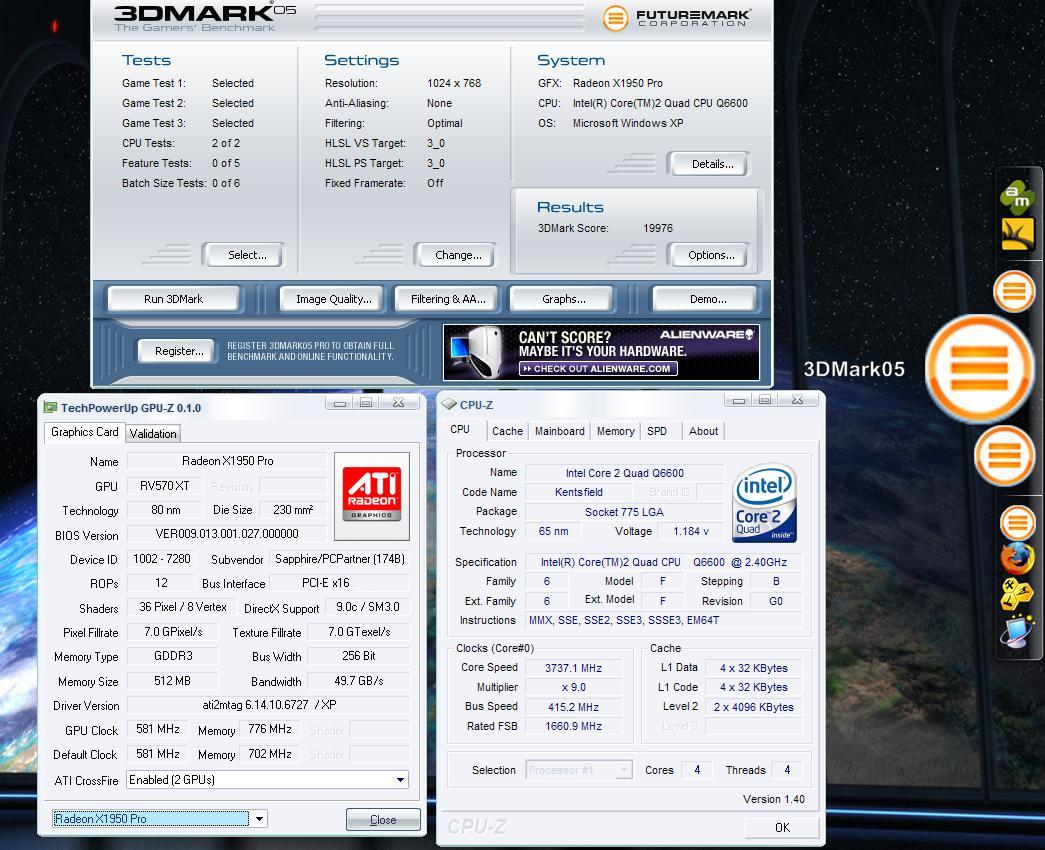Viewport: 1045px width, 850px height.
Task: Select the CPU tab in CPU-Z
Action: pyautogui.click(x=460, y=430)
